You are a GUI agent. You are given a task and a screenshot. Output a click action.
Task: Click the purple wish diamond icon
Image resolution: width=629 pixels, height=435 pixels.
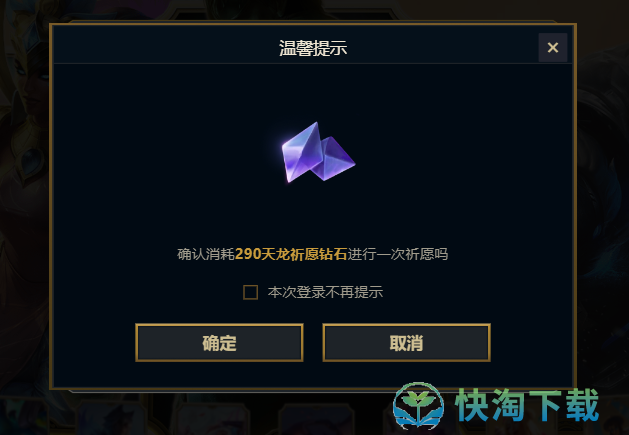(x=318, y=152)
